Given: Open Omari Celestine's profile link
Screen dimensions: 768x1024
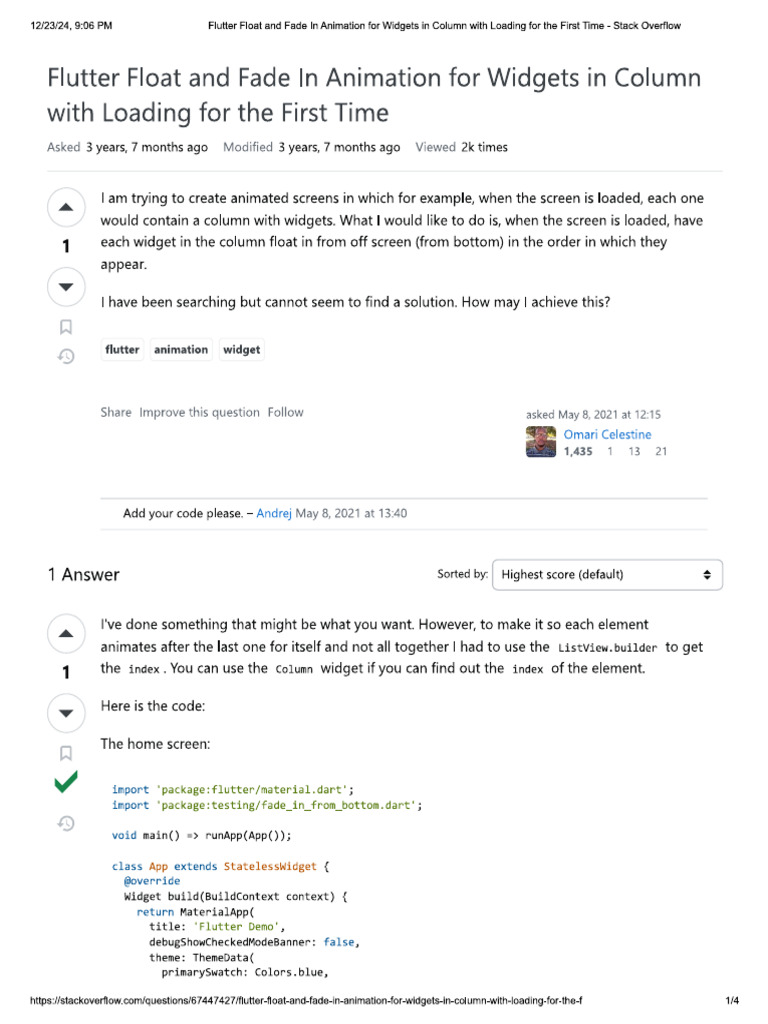Looking at the screenshot, I should pyautogui.click(x=607, y=434).
